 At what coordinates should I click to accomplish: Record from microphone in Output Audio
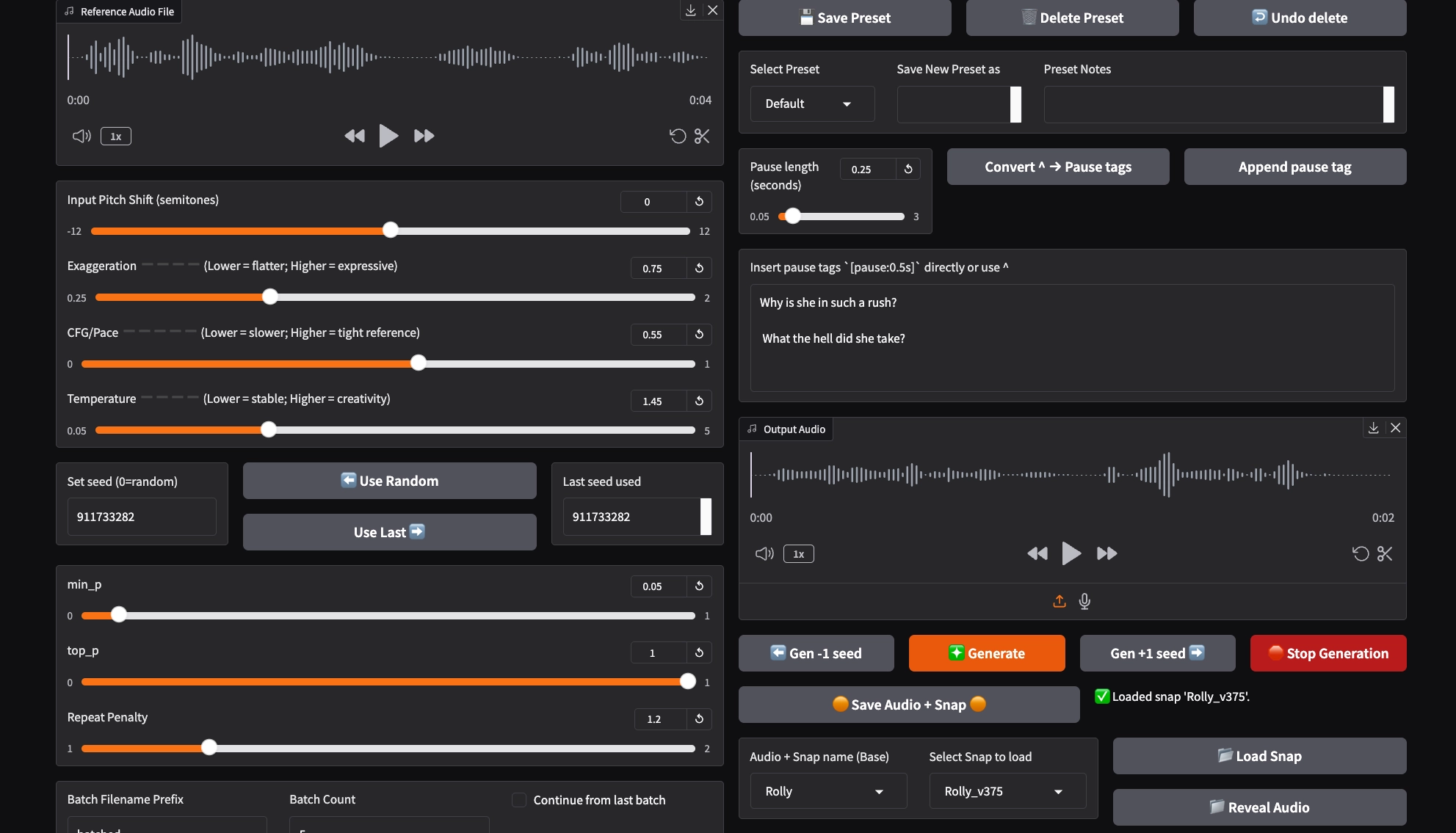[x=1084, y=601]
